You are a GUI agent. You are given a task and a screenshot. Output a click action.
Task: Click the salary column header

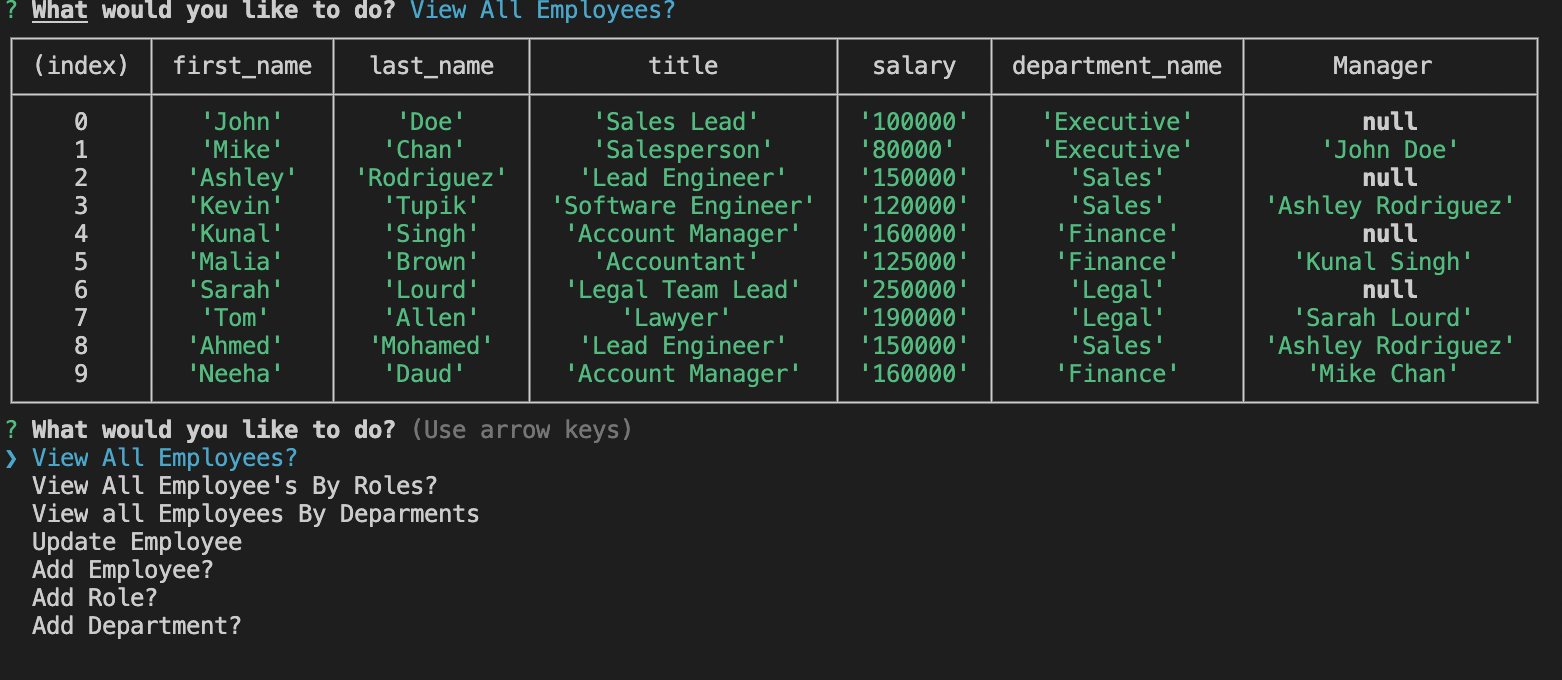[x=914, y=66]
